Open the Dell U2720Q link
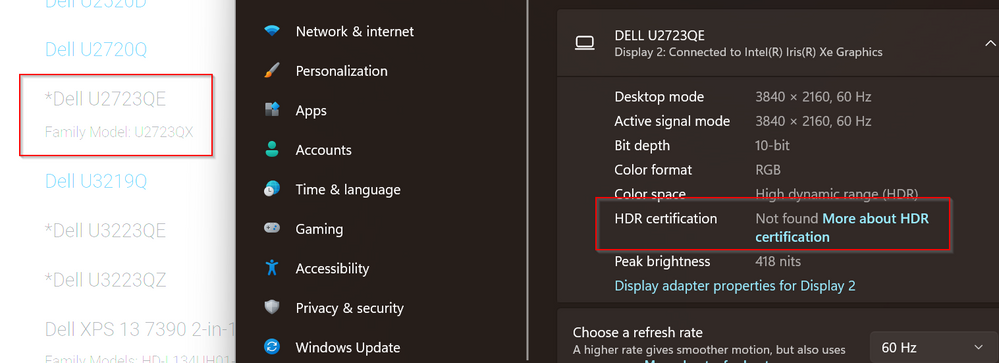Image resolution: width=999 pixels, height=363 pixels. click(x=96, y=49)
